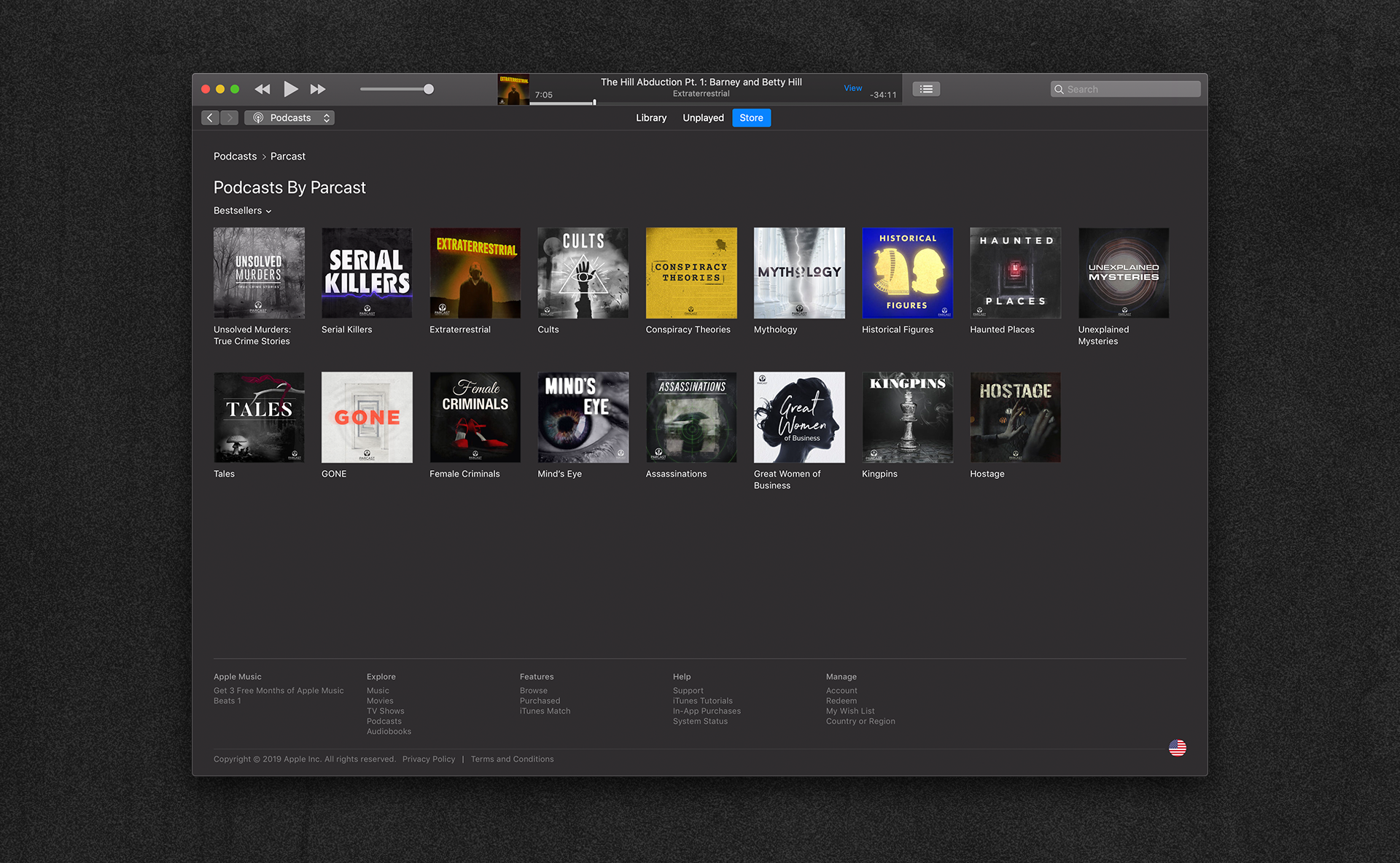This screenshot has width=1400, height=863.
Task: Click Purchased under Features
Action: (x=540, y=700)
